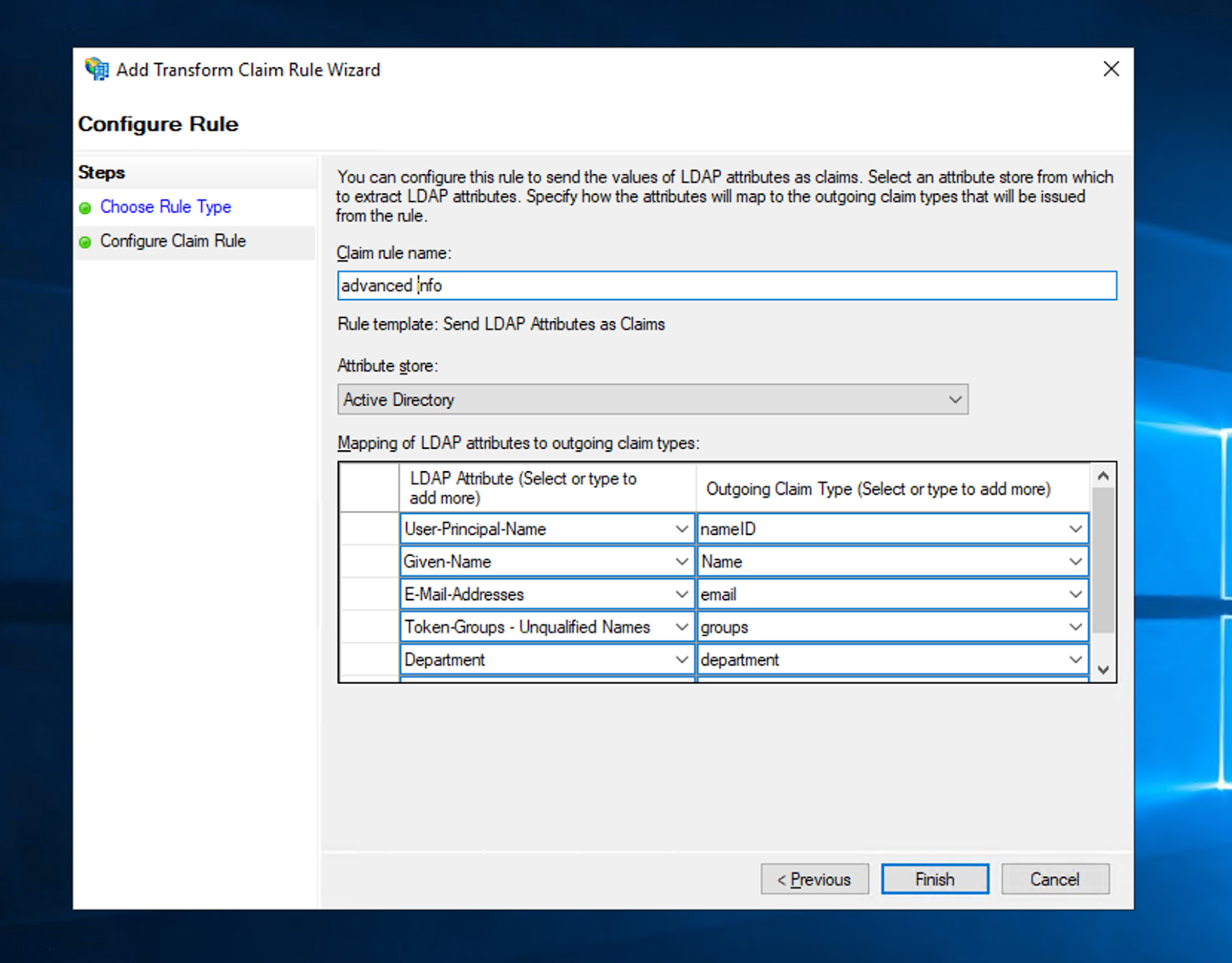Viewport: 1232px width, 963px height.
Task: Click the mapping table scrollbar thumb
Action: point(1103,560)
